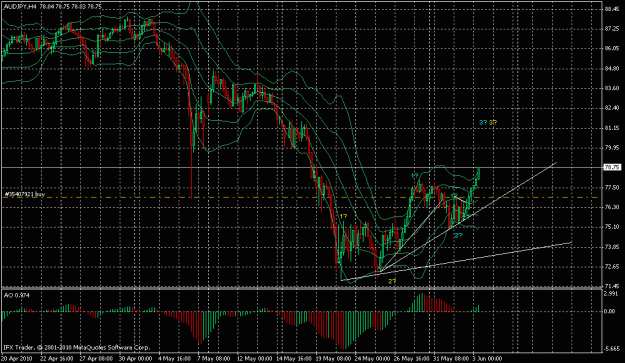Image resolution: width=625 pixels, height=363 pixels.
Task: Click the 83.60 price scale label
Action: point(612,88)
